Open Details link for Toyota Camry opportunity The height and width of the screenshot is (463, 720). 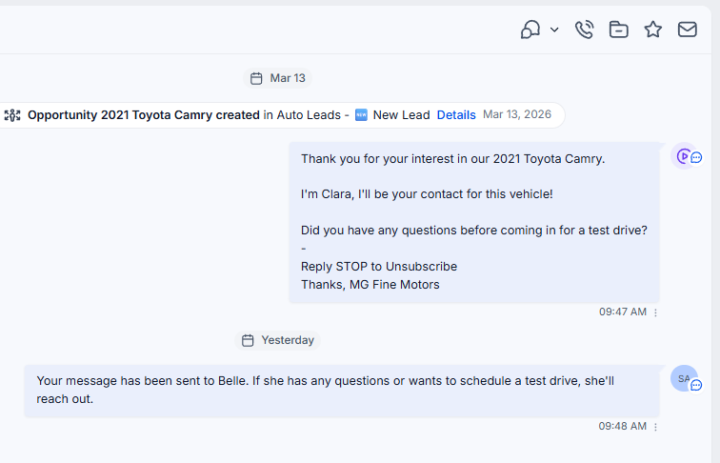pos(456,115)
